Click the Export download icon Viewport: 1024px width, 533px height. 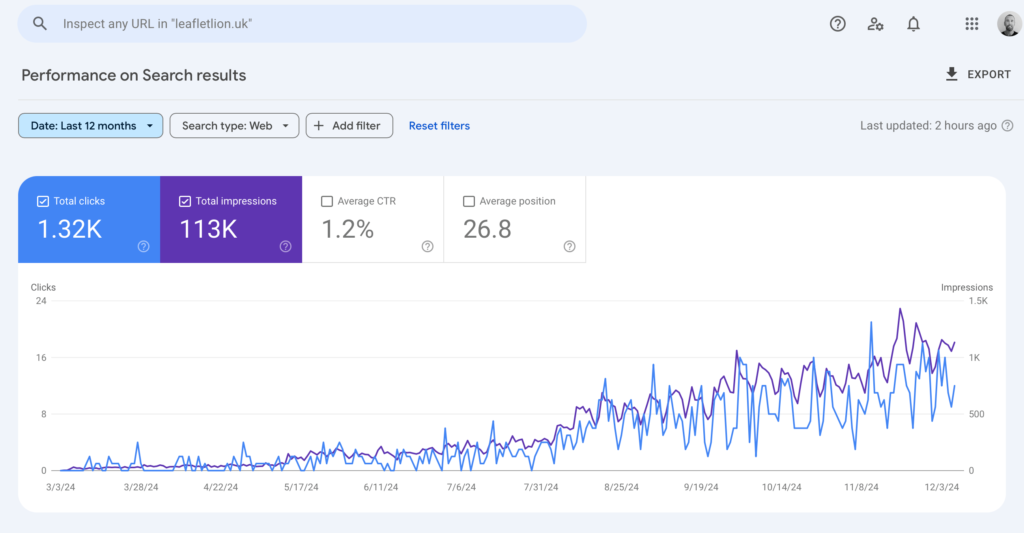(952, 74)
